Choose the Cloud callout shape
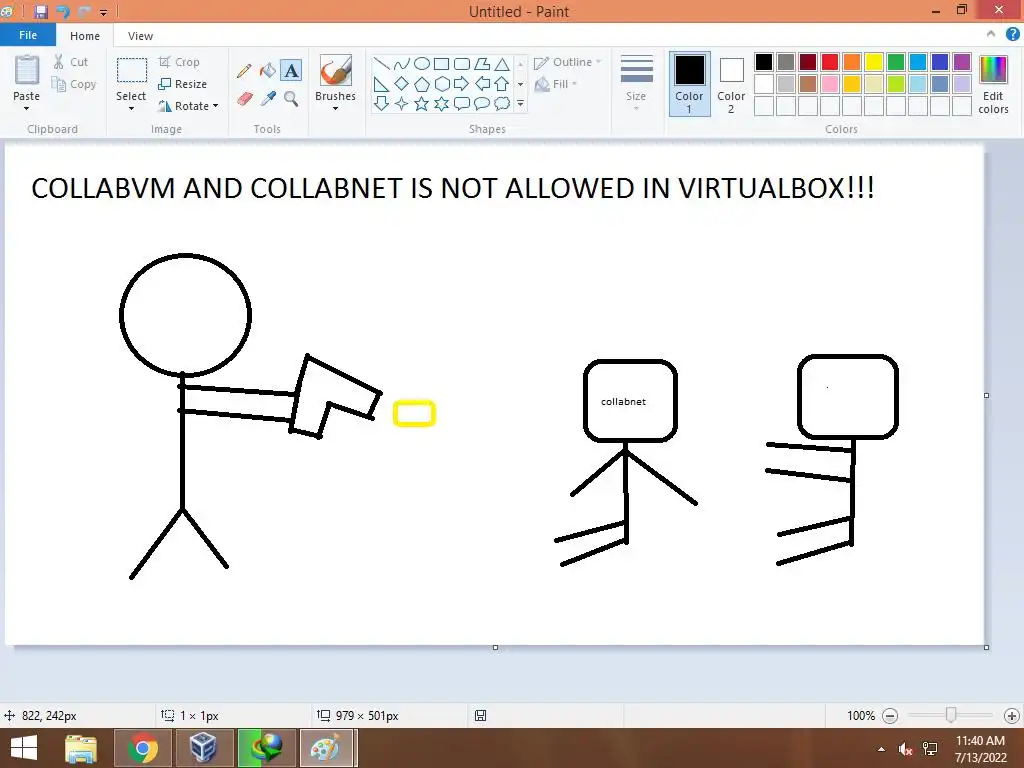The height and width of the screenshot is (768, 1024). tap(502, 103)
